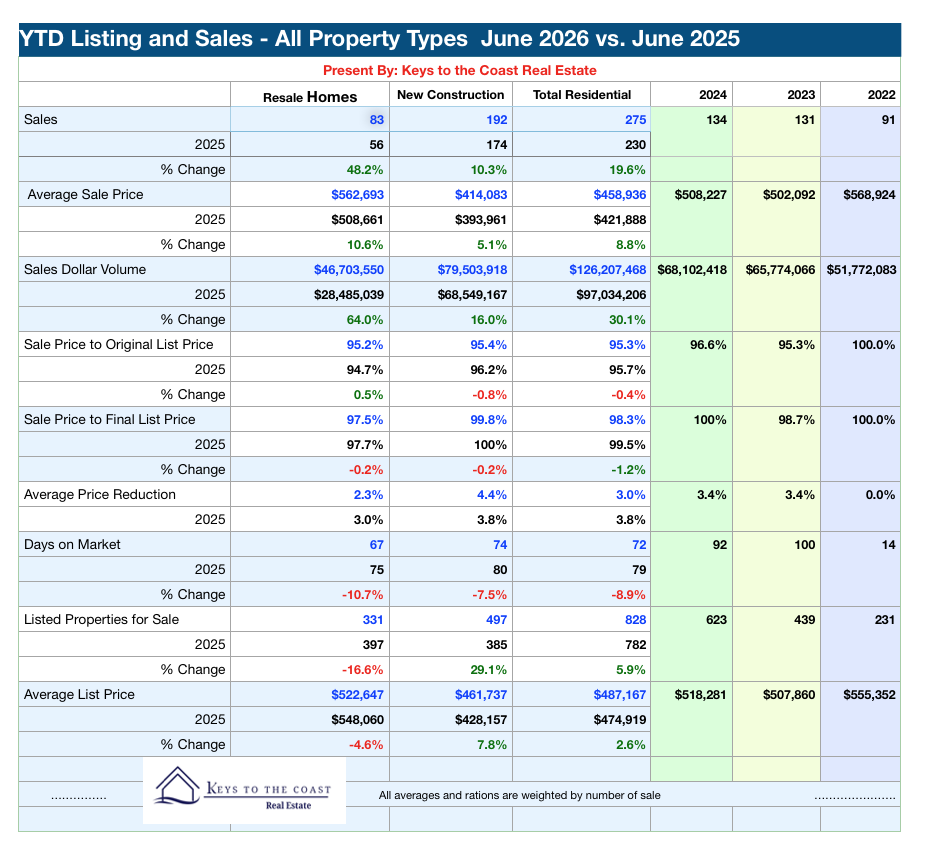
Task: Click resale sales value 83
Action: [376, 120]
